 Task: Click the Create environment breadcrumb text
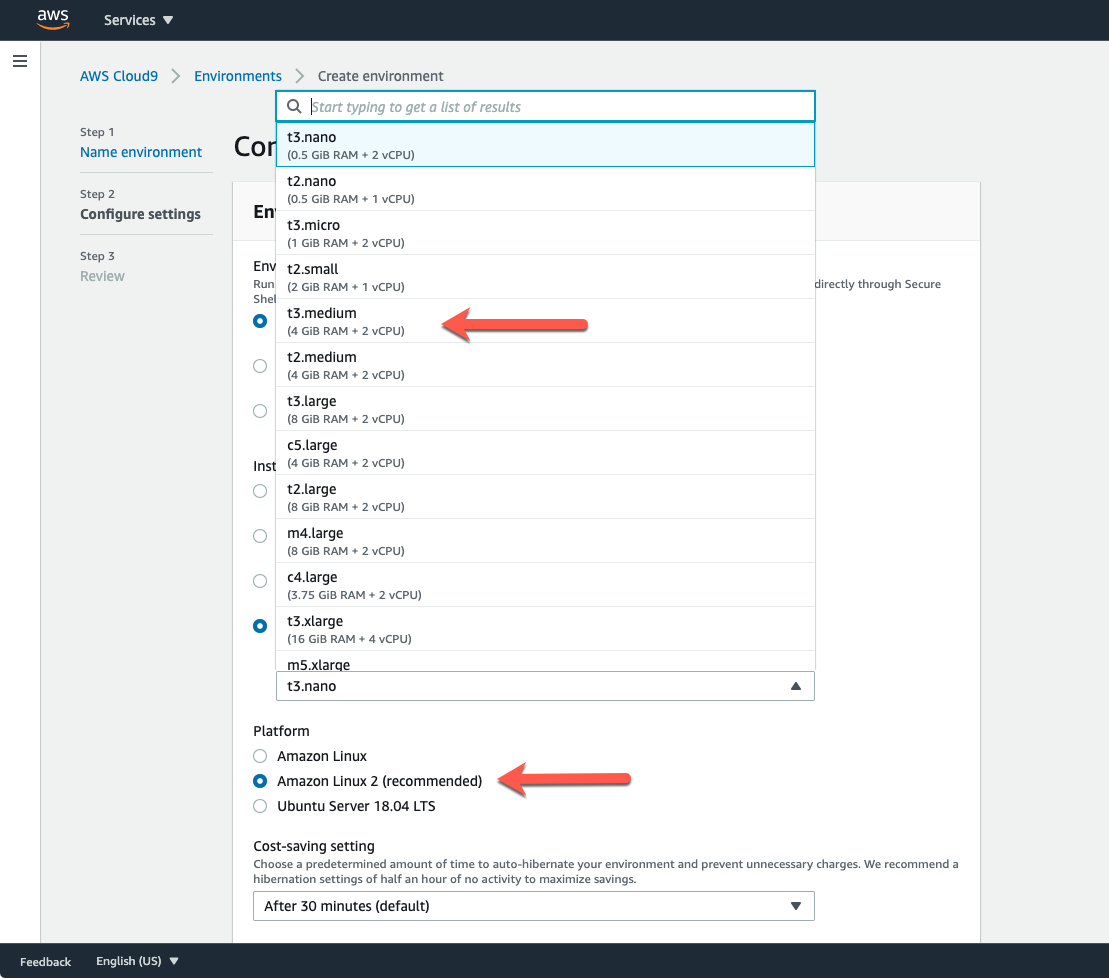(x=381, y=76)
